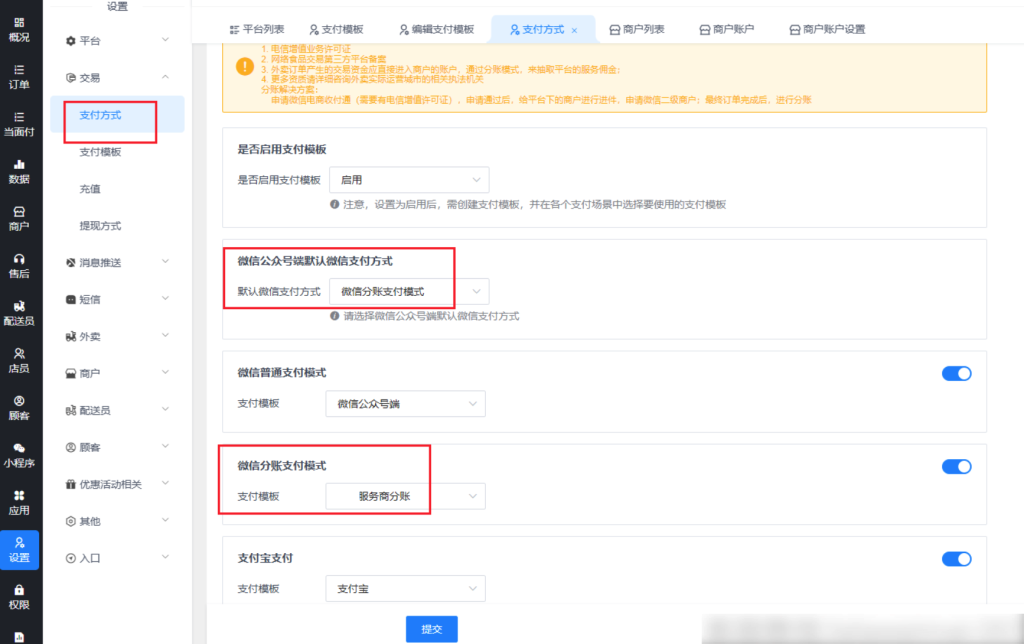Open the 权限 permissions lock icon

tap(19, 590)
